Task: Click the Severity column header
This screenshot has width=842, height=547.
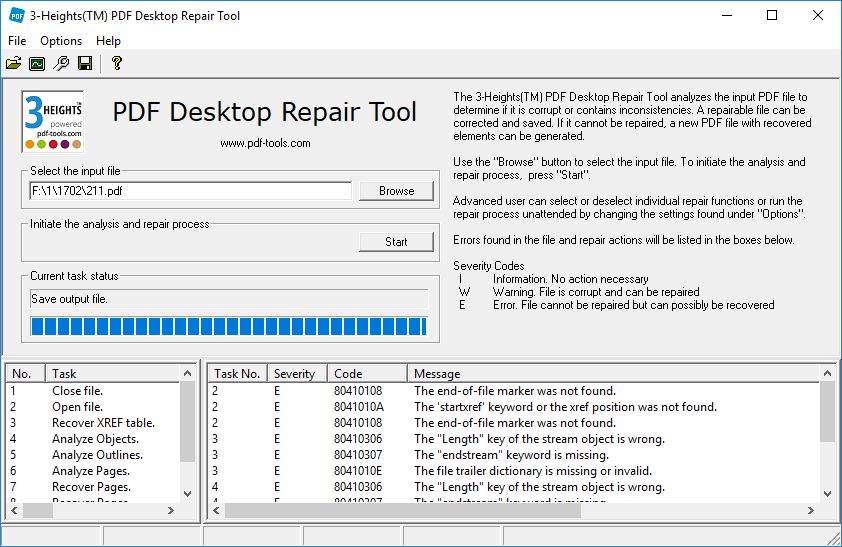Action: coord(297,374)
